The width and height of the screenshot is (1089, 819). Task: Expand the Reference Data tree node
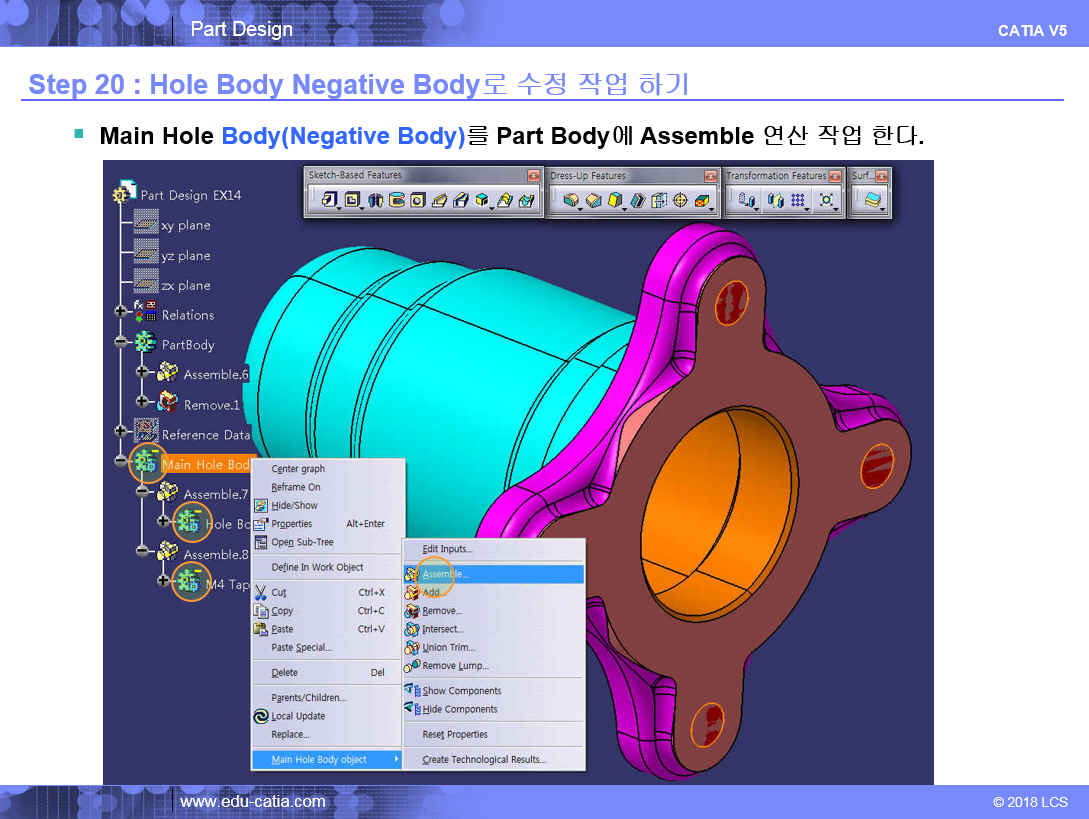(x=122, y=432)
